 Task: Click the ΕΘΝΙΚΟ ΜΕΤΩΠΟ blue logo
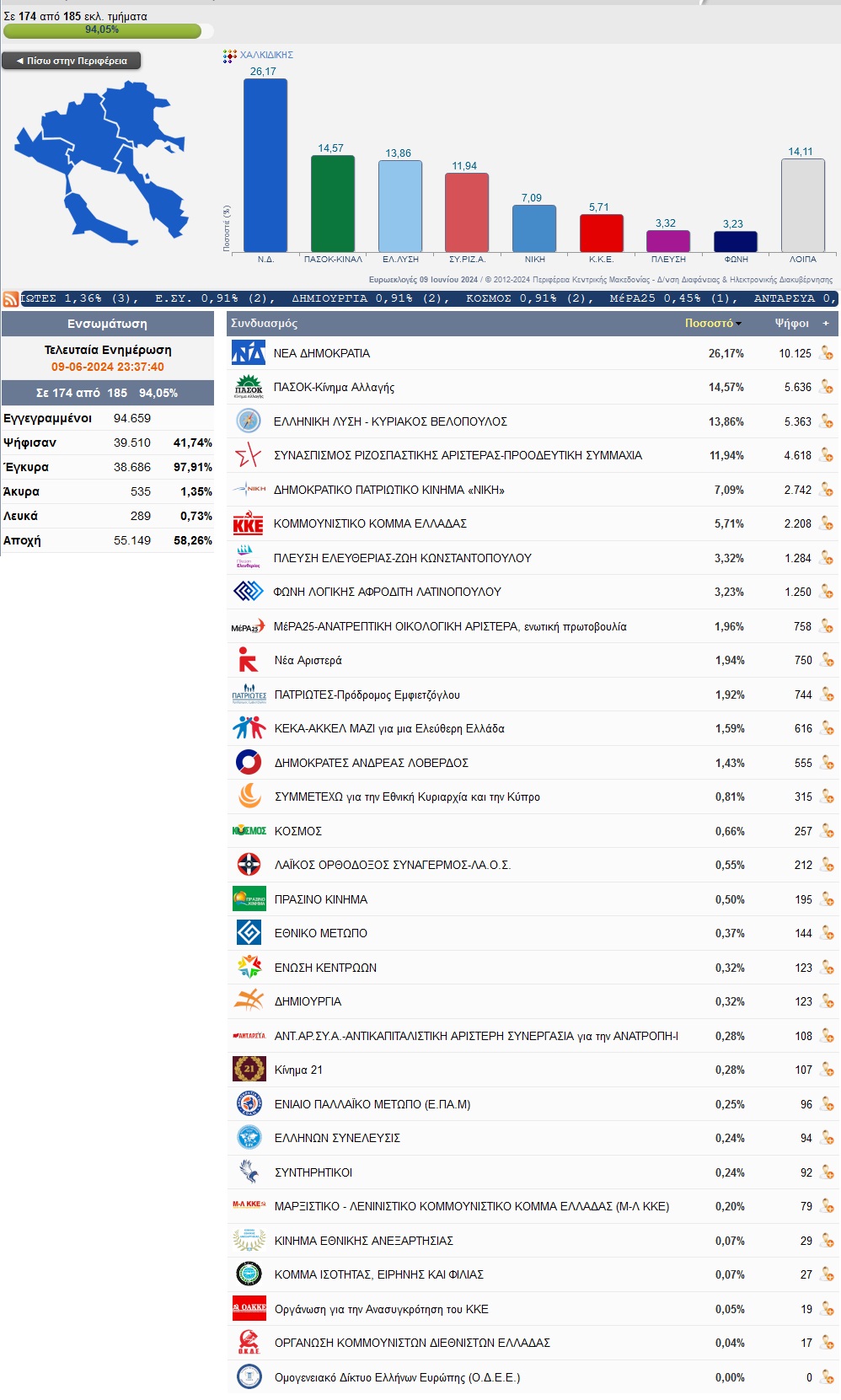point(249,933)
